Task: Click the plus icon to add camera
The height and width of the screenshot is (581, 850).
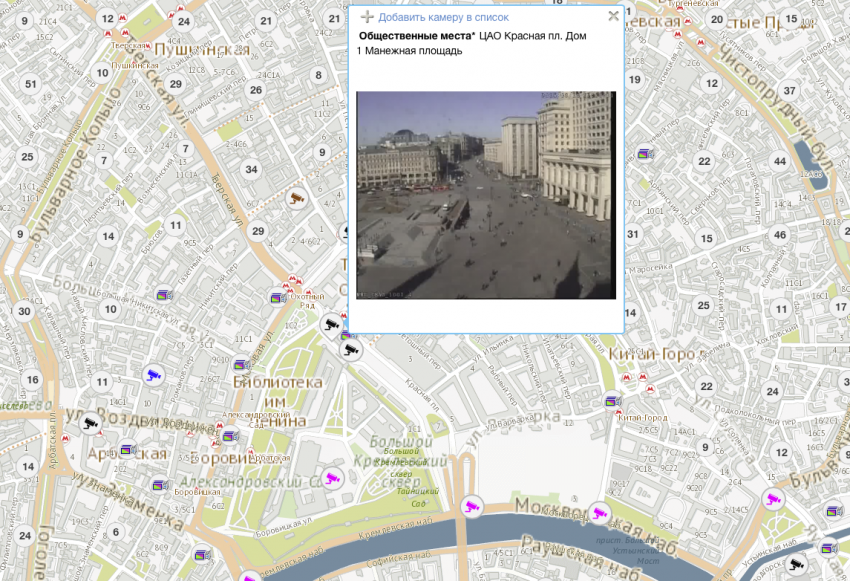Action: click(x=367, y=17)
